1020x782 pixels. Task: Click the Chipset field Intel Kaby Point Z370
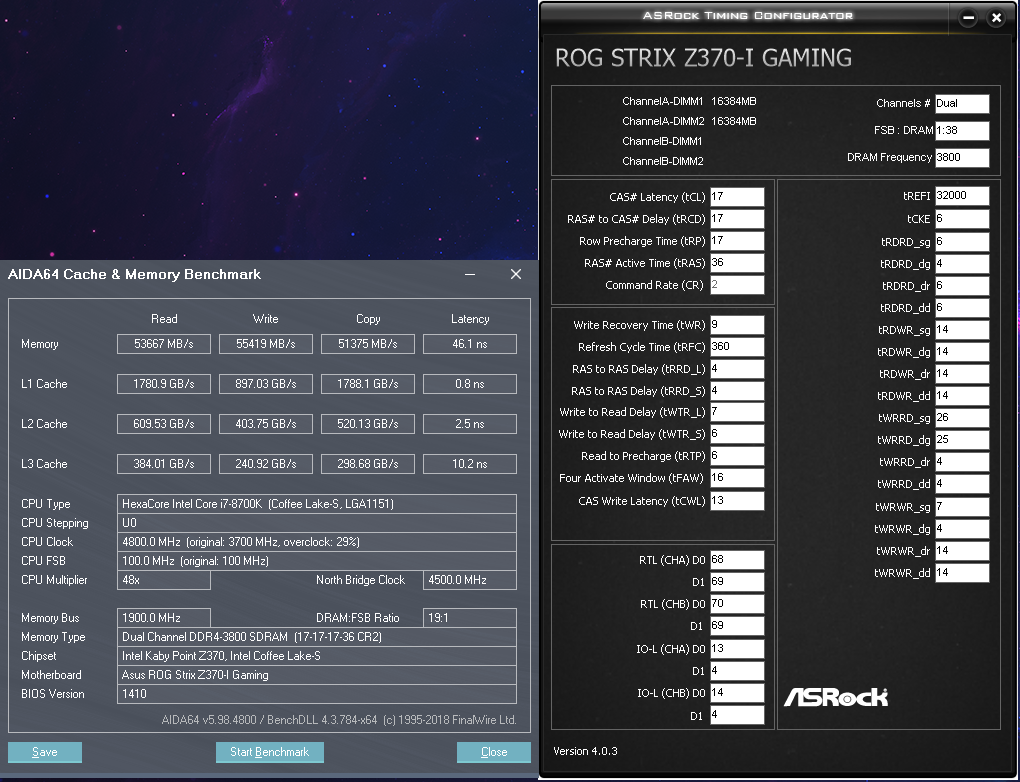317,656
